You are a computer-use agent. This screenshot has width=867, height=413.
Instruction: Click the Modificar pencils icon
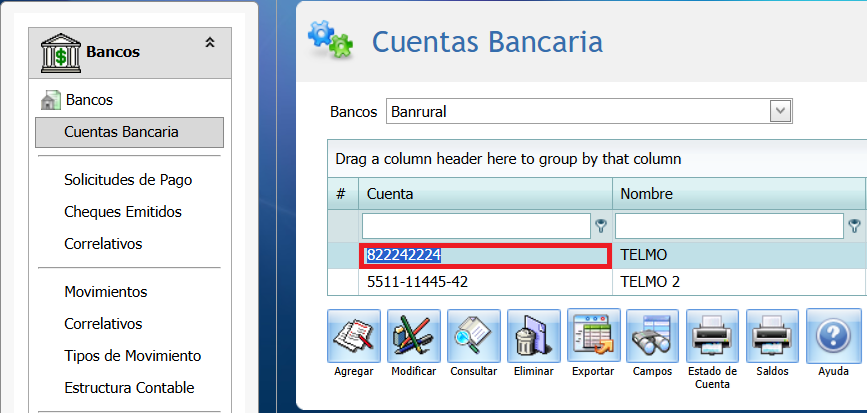click(414, 336)
